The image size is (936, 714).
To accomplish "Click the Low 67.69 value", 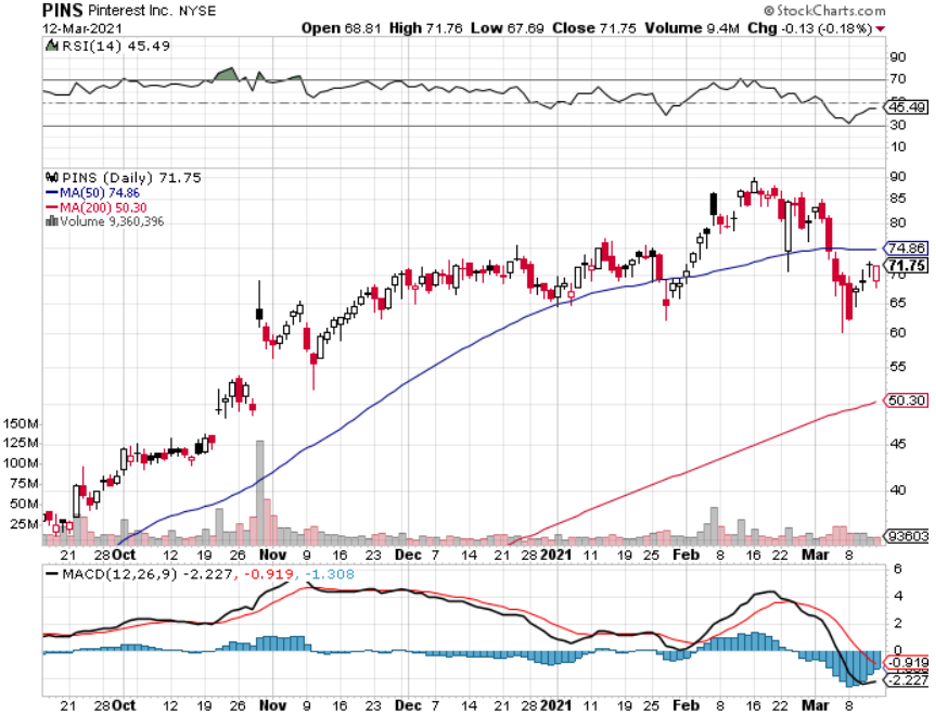I will pos(507,28).
